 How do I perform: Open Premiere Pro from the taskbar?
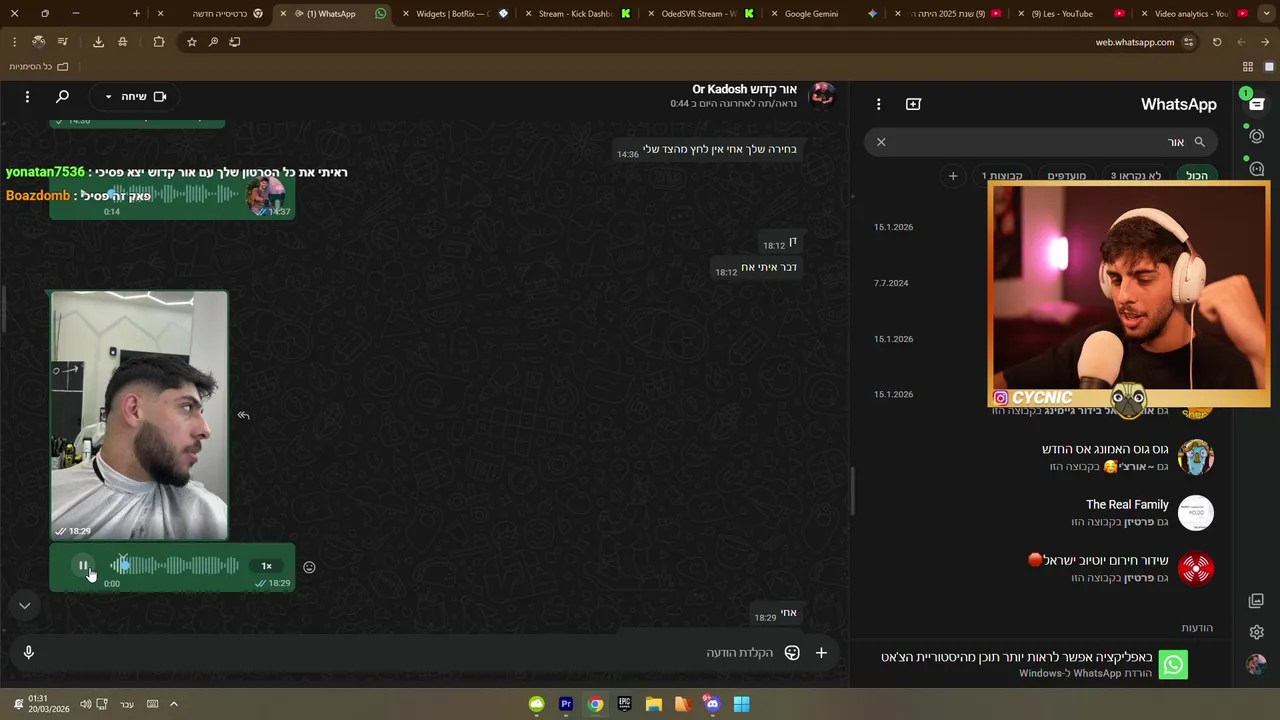tap(566, 704)
